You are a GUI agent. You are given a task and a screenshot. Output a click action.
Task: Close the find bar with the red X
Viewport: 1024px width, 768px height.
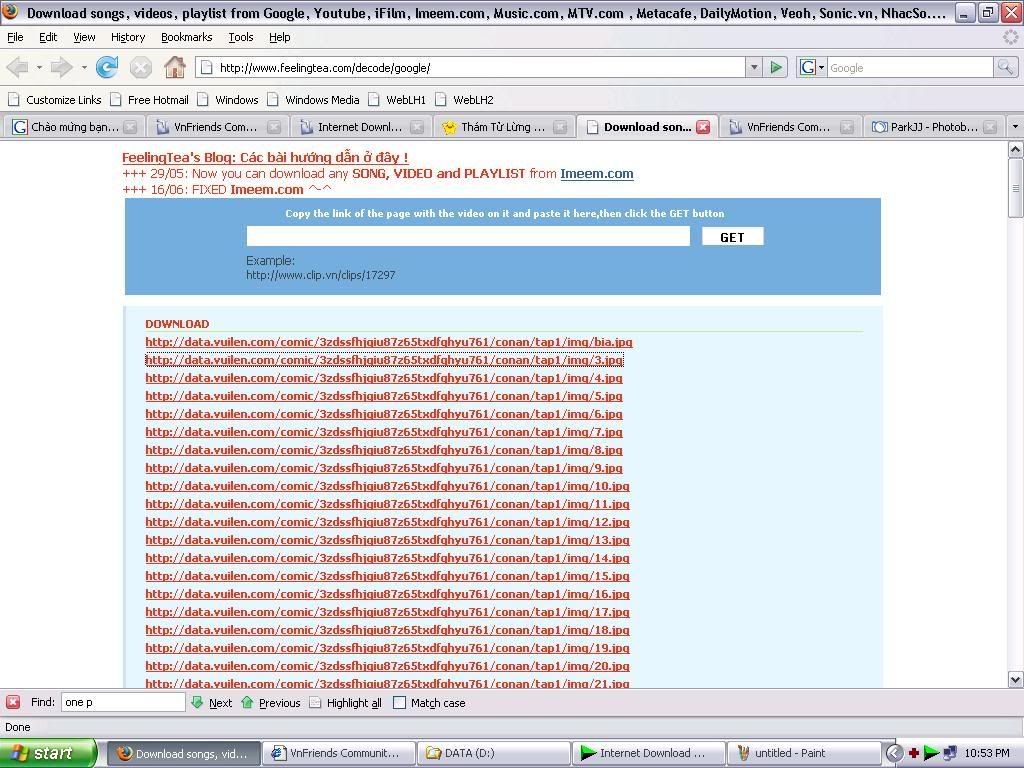tap(13, 702)
